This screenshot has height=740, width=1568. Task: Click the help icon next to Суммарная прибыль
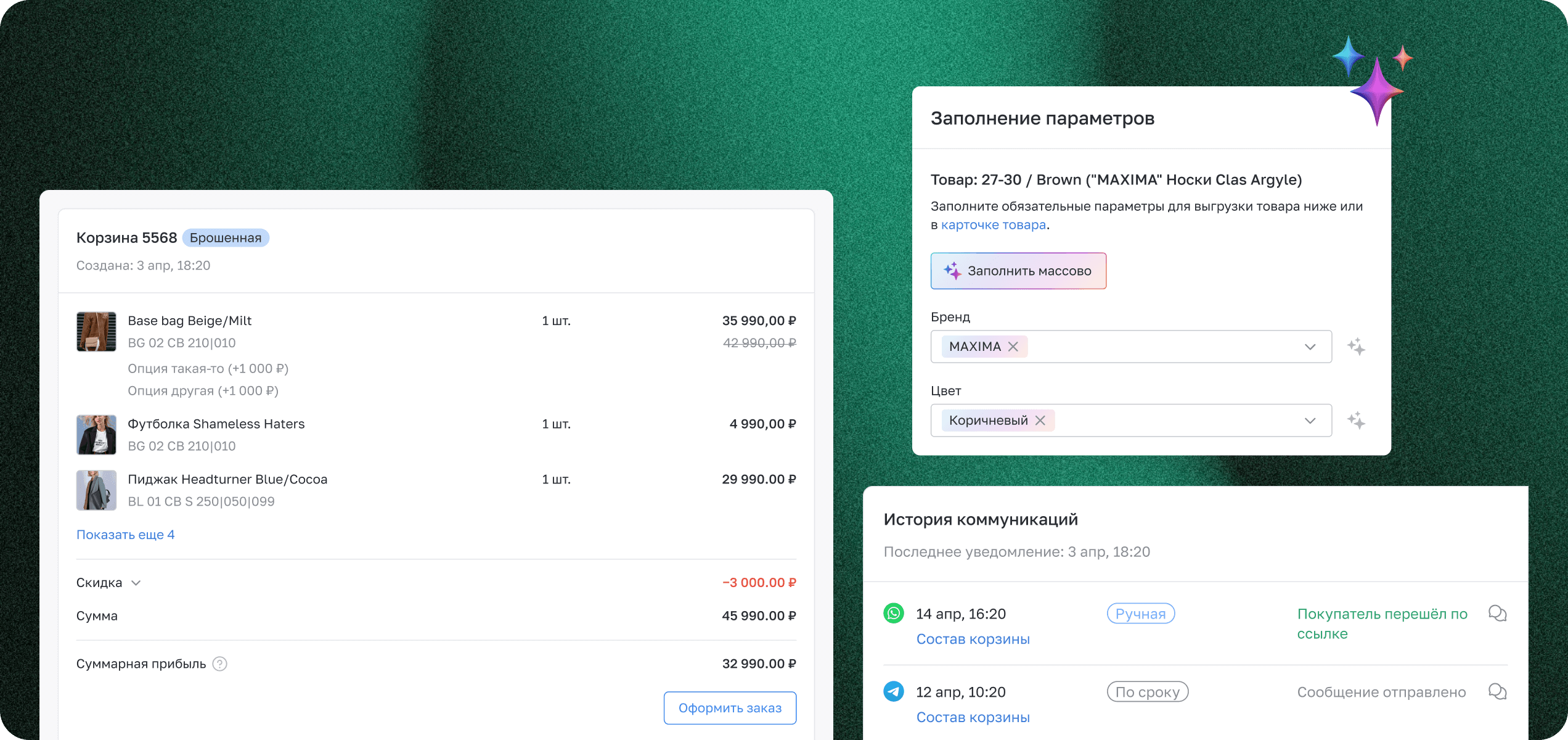tap(220, 664)
